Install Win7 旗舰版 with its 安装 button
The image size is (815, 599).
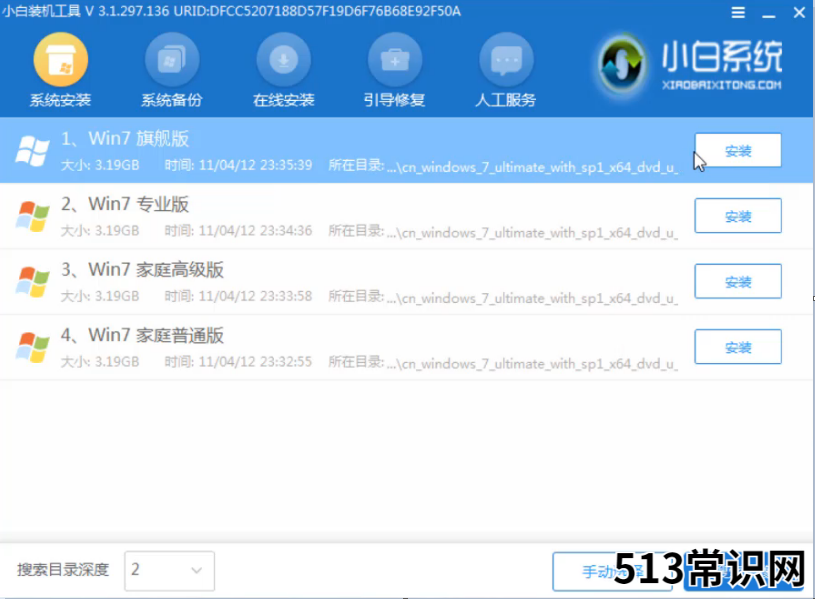coord(737,151)
